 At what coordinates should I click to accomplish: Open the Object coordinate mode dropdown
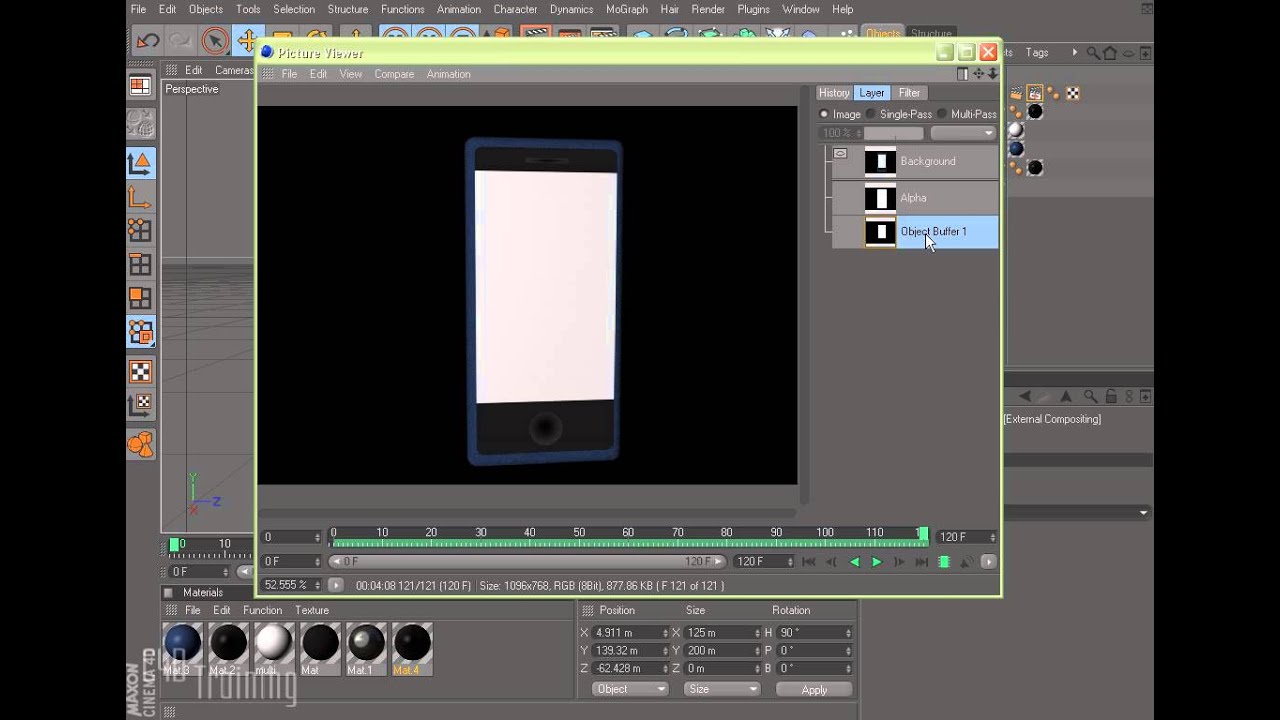pyautogui.click(x=630, y=689)
